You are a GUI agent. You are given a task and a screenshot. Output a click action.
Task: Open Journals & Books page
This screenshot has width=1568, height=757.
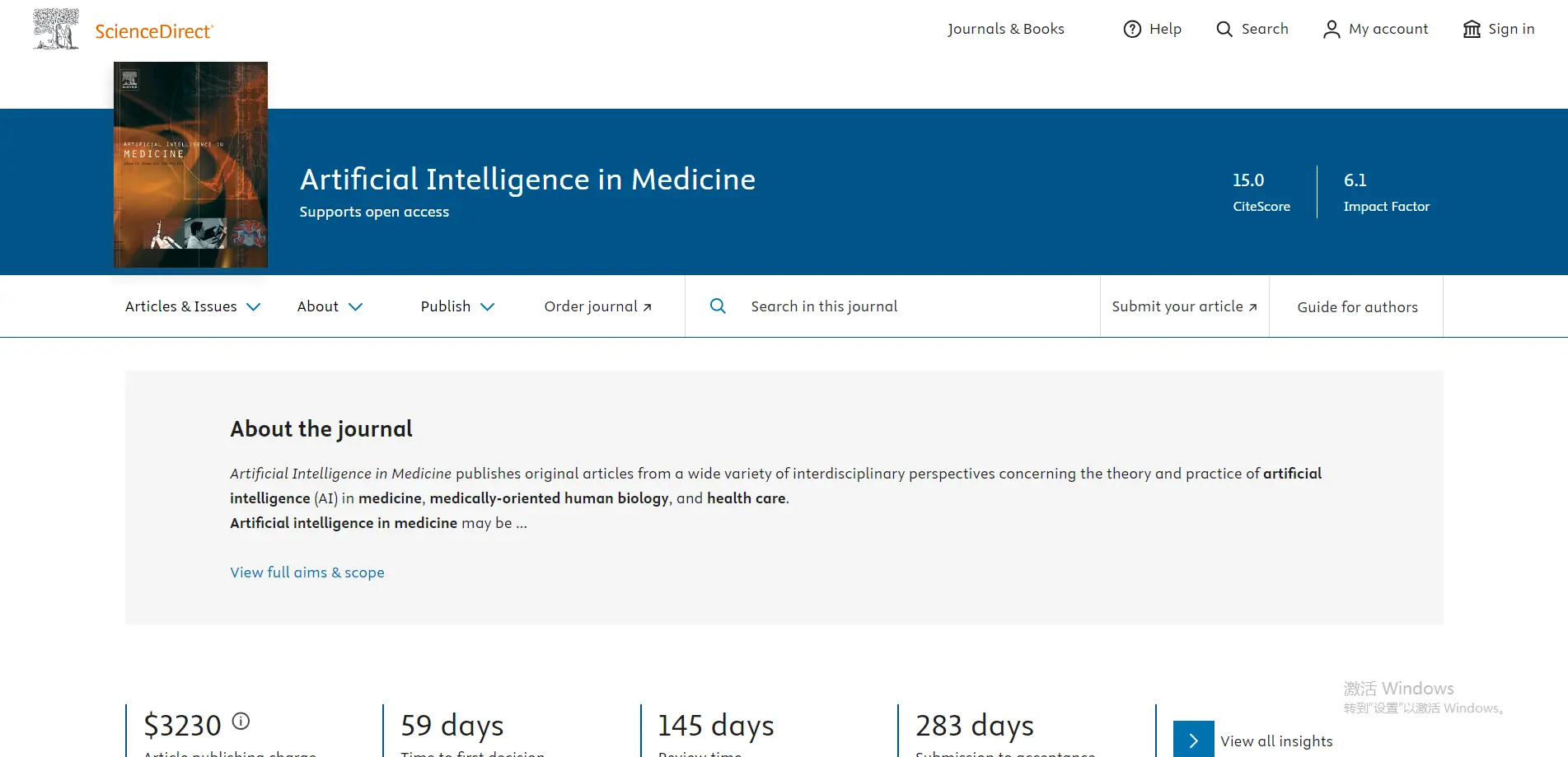coord(1005,29)
